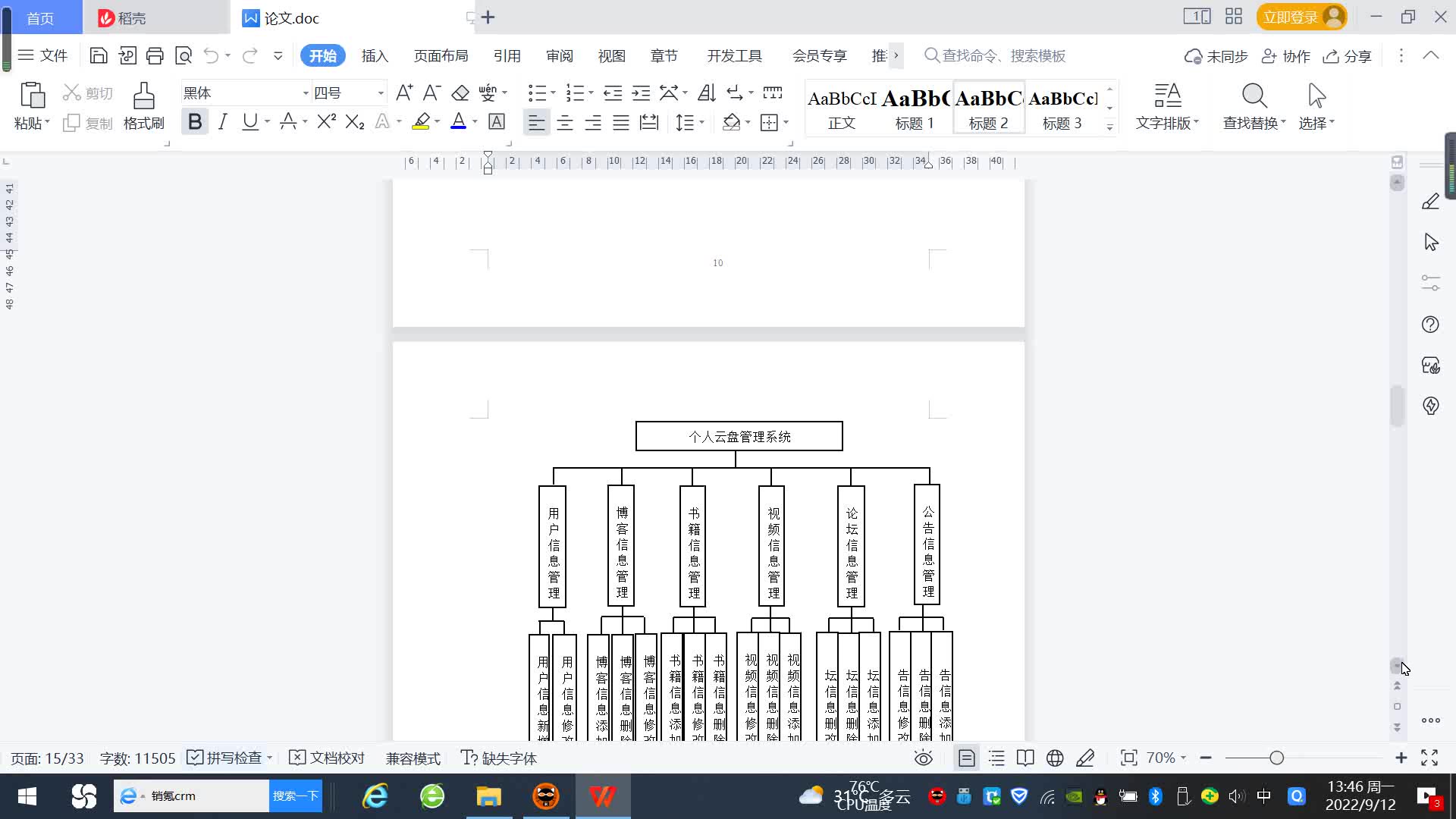Click the 协作 collaborate button
Screen dimensions: 1456x819
1286,56
